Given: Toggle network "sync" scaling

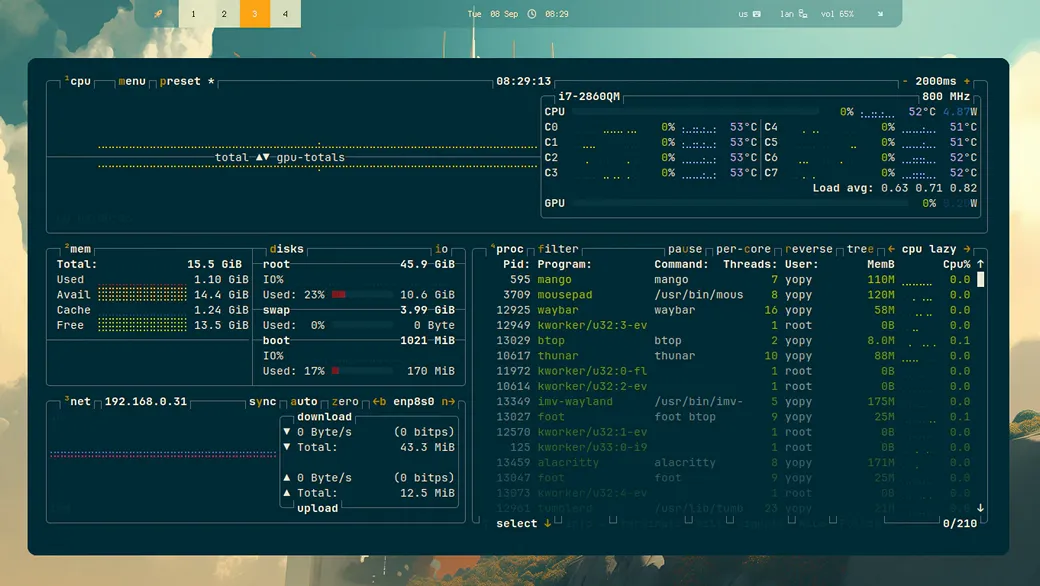Looking at the screenshot, I should tap(263, 402).
